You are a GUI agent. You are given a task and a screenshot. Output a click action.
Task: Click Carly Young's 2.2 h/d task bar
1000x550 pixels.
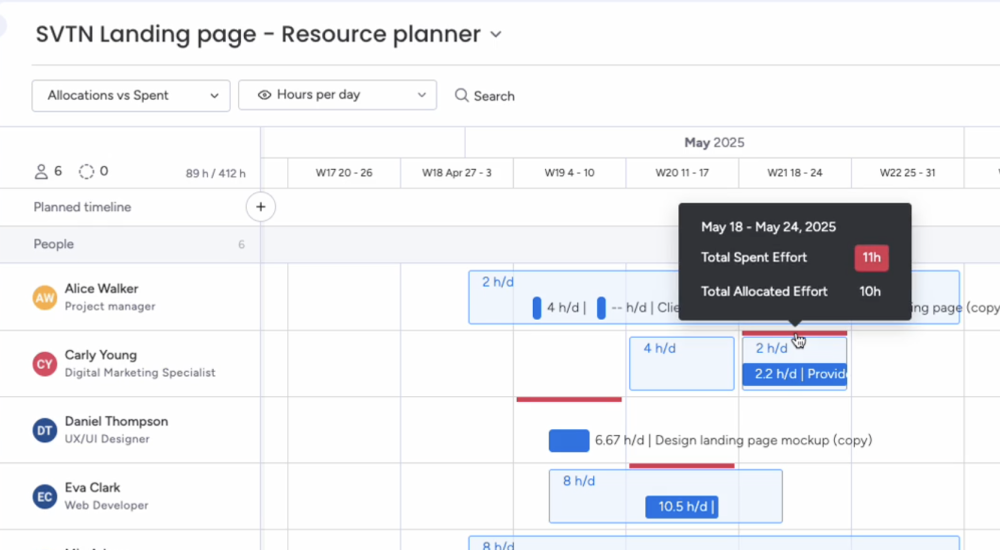(794, 375)
